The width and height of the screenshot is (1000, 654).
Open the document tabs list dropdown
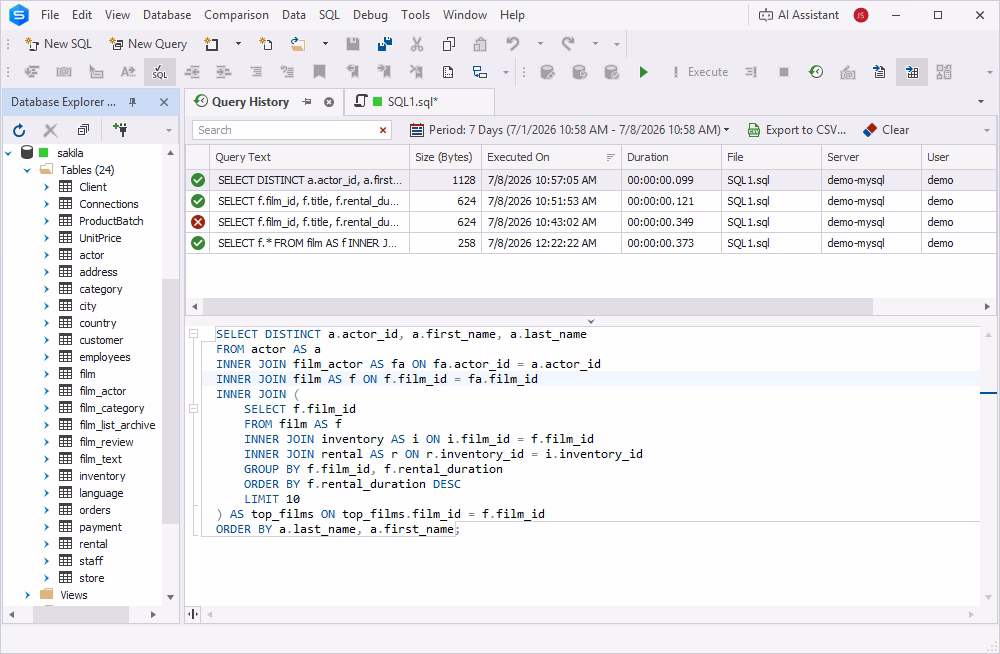click(x=981, y=102)
